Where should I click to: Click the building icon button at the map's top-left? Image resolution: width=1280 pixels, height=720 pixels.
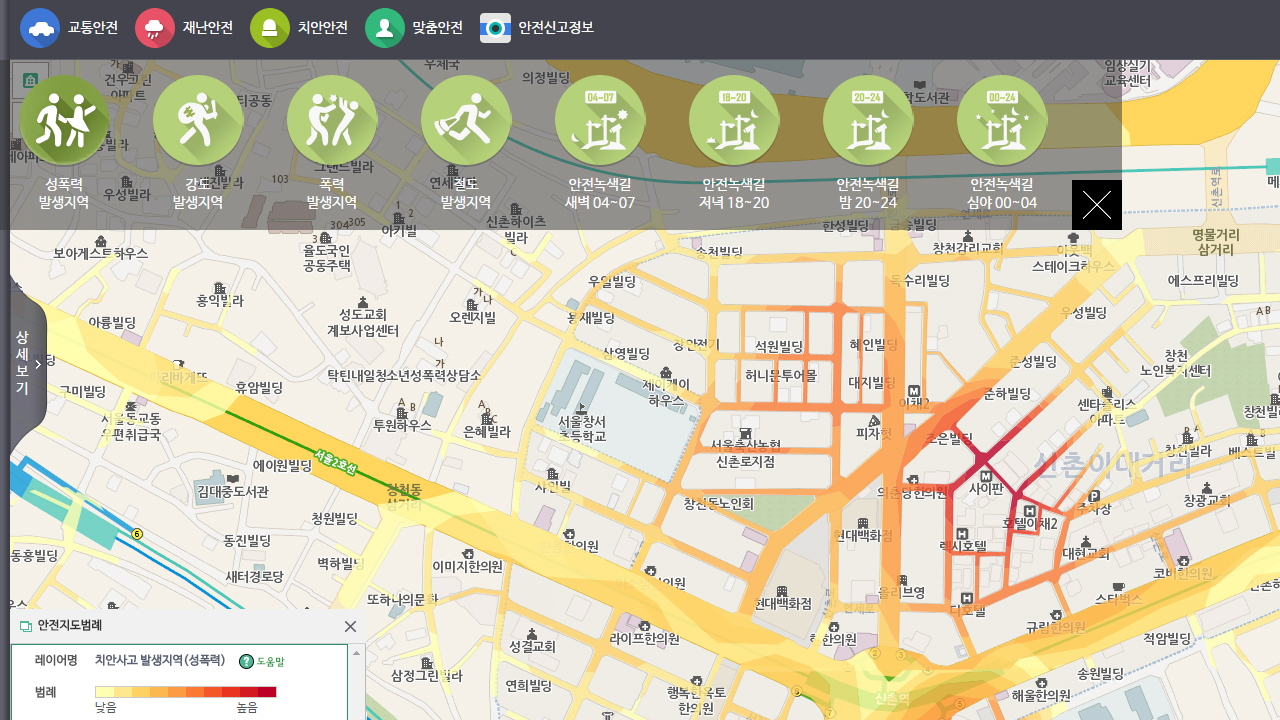pos(30,79)
